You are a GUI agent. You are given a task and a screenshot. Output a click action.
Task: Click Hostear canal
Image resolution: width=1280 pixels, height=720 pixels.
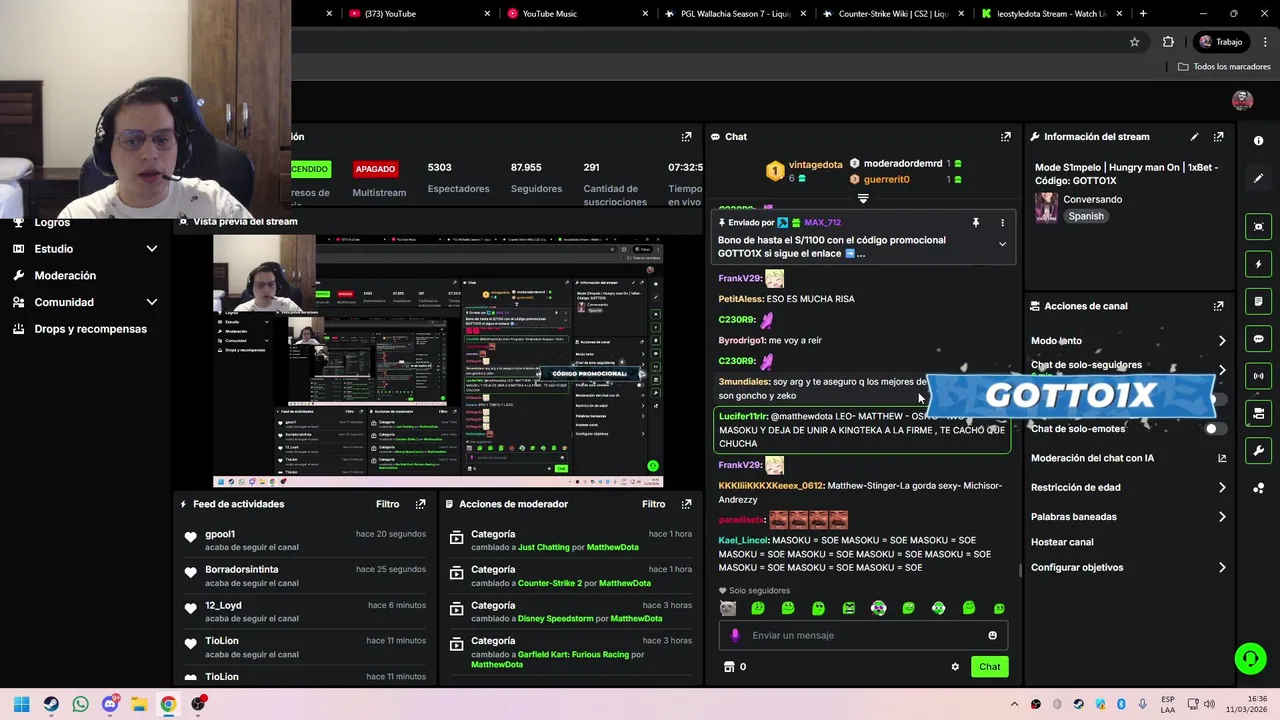pyautogui.click(x=1062, y=542)
